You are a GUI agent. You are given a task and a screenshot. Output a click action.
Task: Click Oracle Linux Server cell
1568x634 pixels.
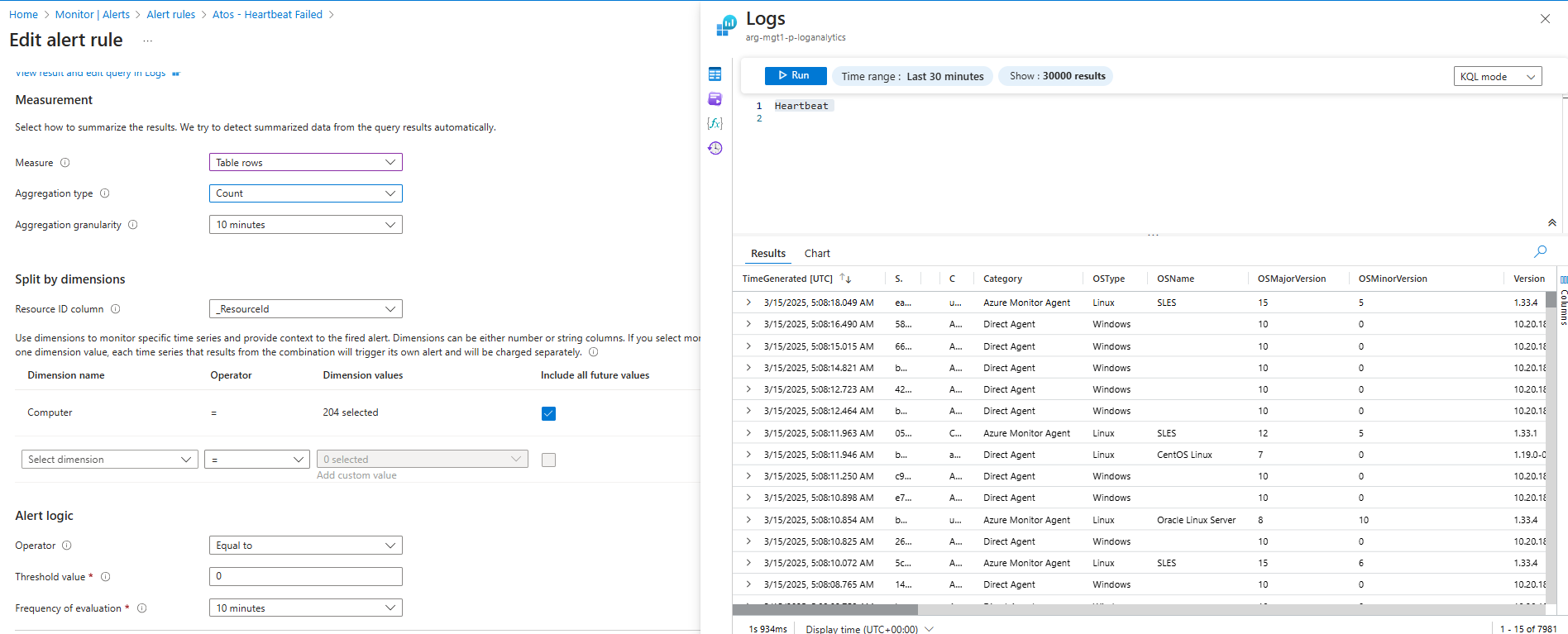pos(1196,520)
